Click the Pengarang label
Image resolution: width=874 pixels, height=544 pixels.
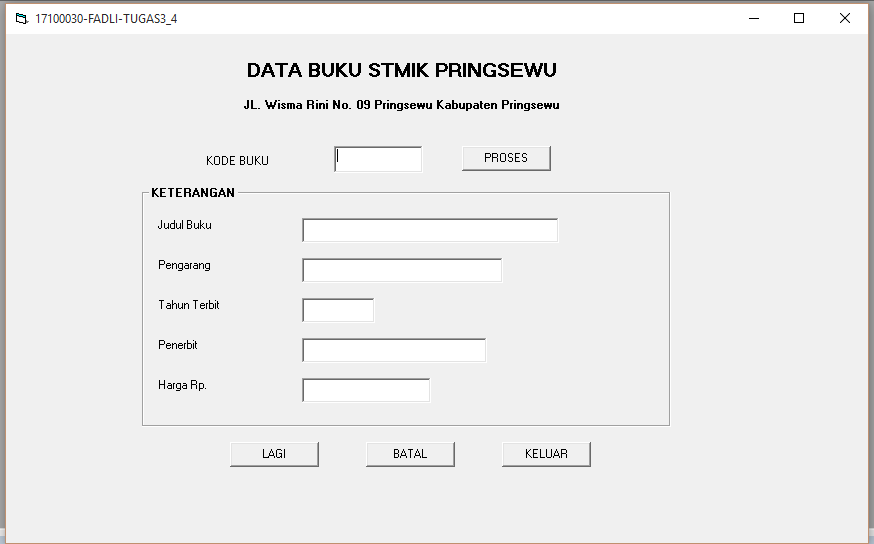coord(184,265)
